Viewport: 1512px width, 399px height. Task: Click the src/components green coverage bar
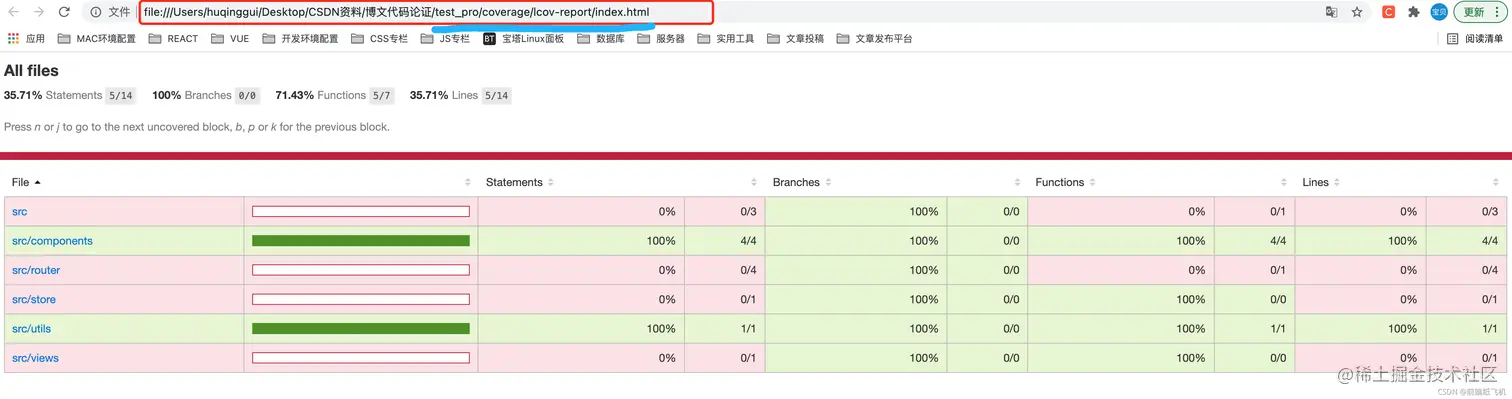(361, 241)
